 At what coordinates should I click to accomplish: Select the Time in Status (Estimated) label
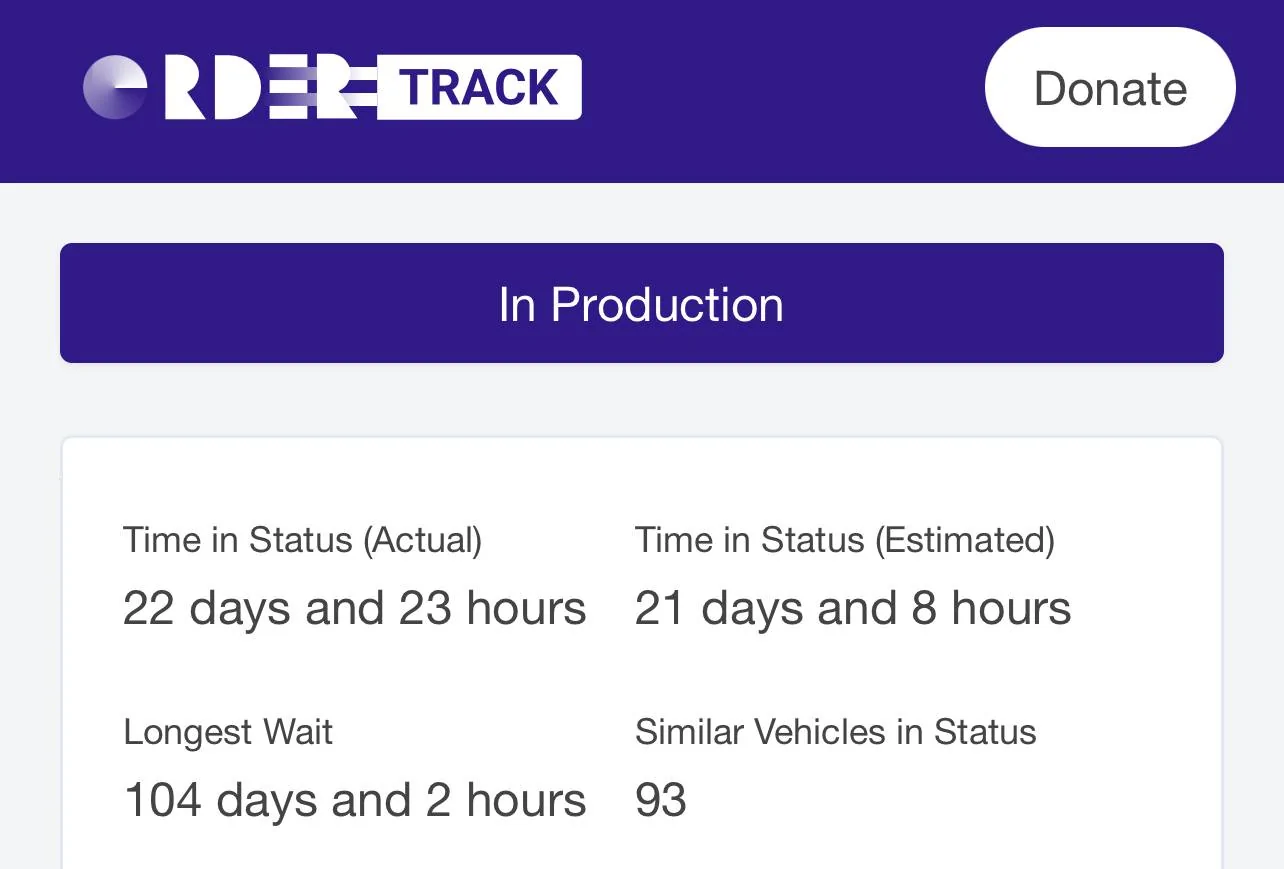pyautogui.click(x=844, y=540)
